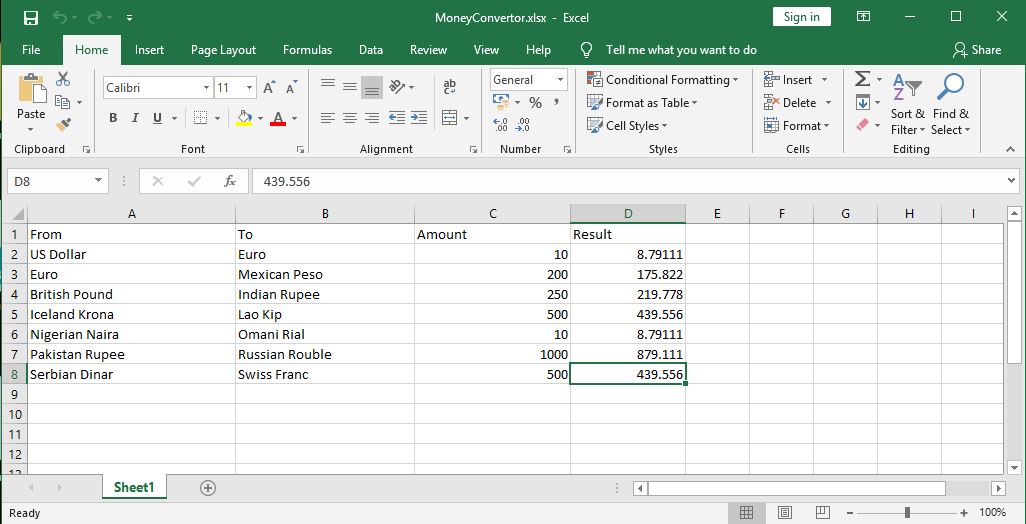Toggle Bold formatting
The image size is (1026, 524).
113,118
